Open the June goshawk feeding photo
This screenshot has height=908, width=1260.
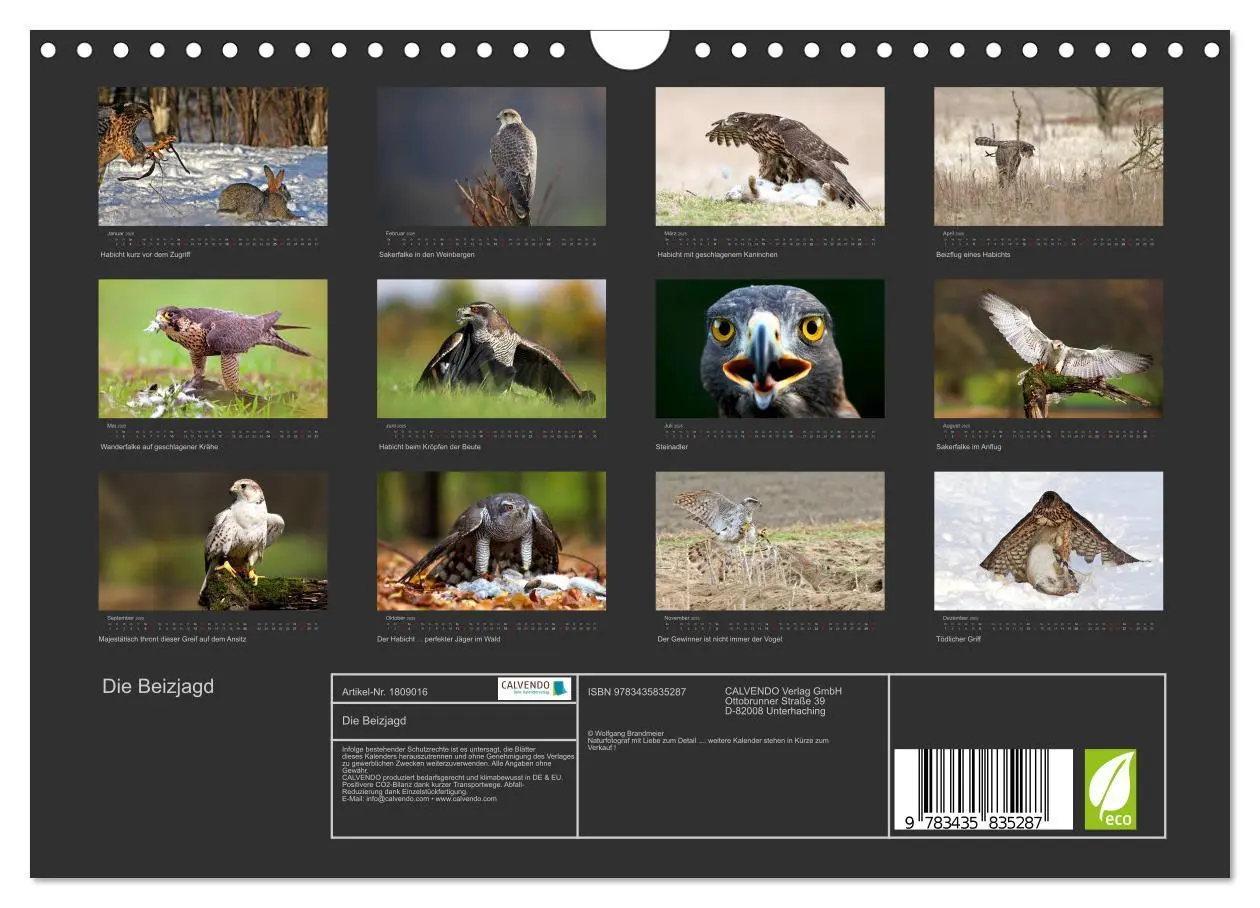pos(491,348)
